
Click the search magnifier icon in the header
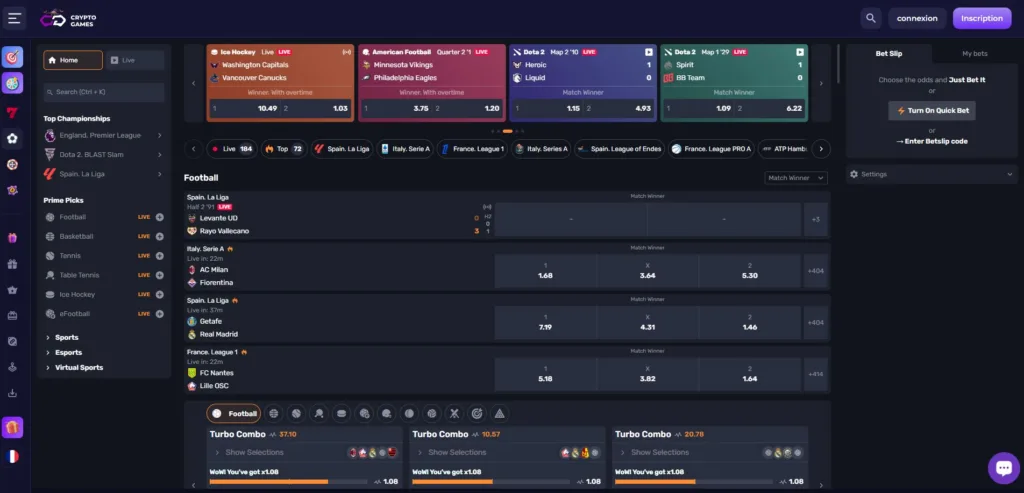coord(872,18)
